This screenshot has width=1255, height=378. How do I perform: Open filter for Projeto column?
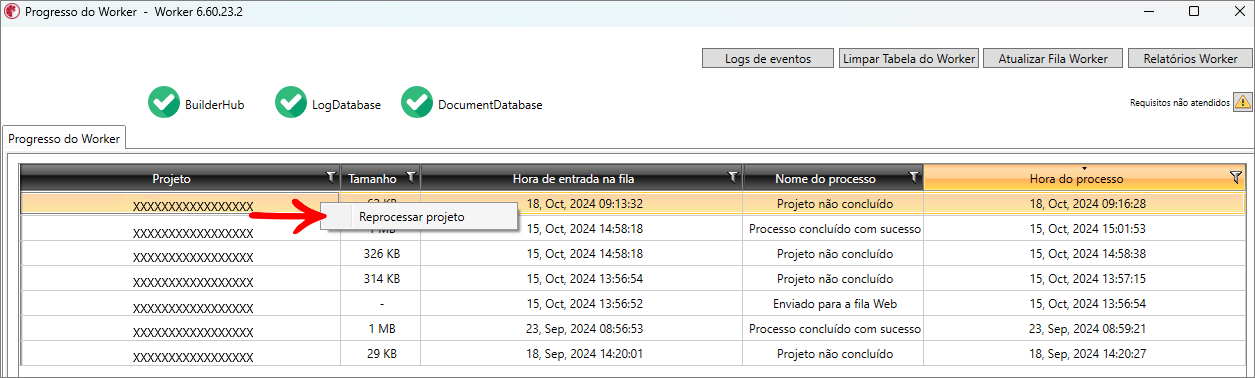tap(331, 176)
